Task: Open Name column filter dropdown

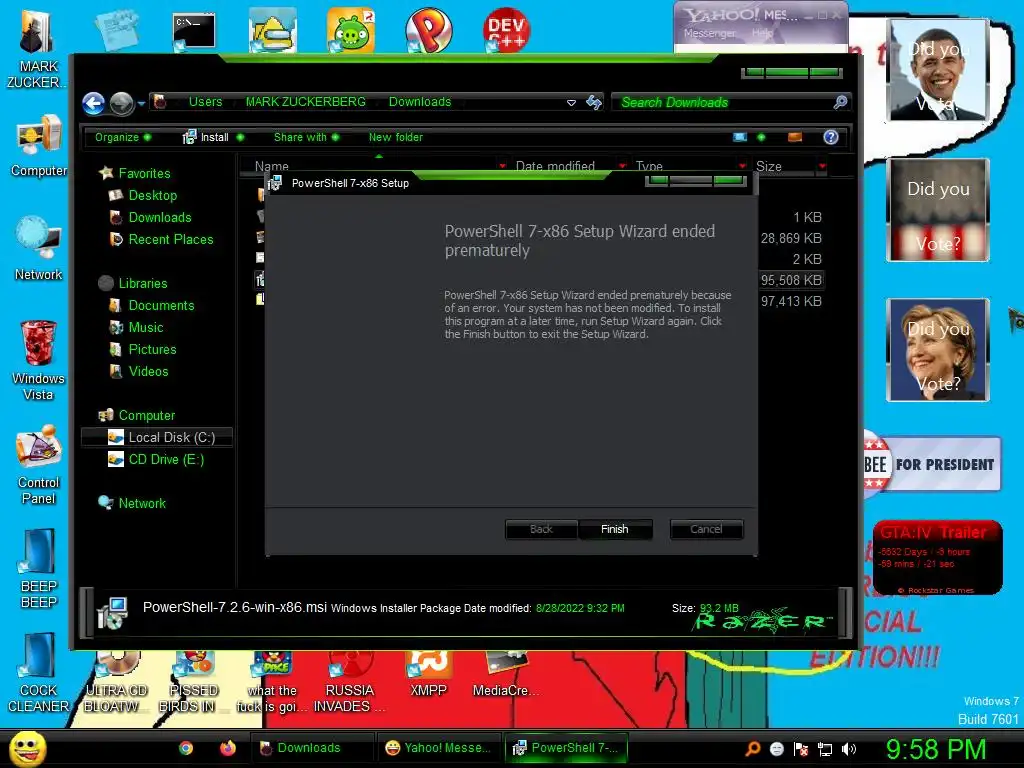Action: (502, 166)
